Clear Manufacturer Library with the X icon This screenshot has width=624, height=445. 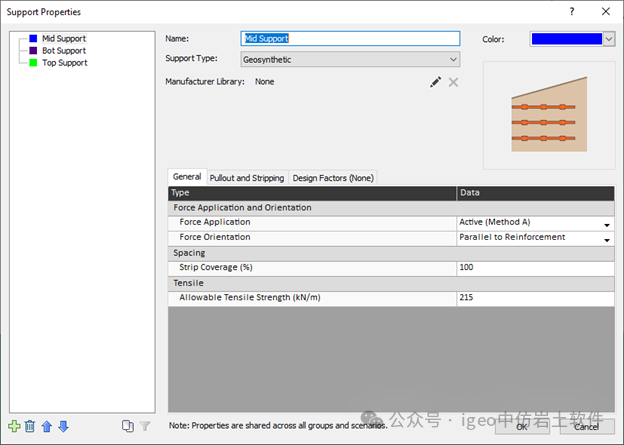453,82
